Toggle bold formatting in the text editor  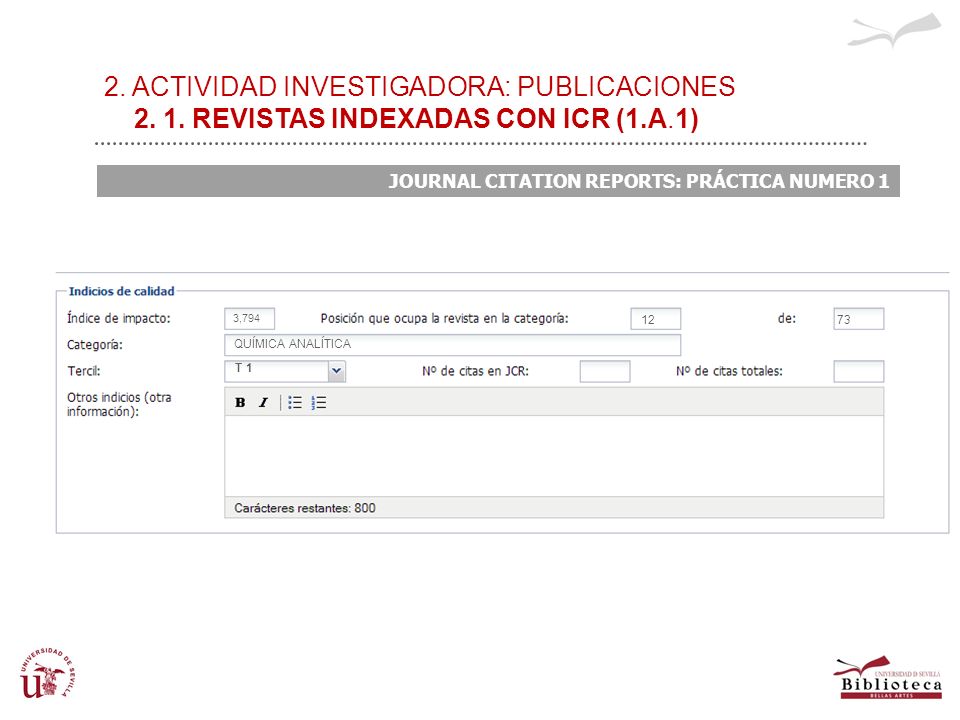(240, 403)
